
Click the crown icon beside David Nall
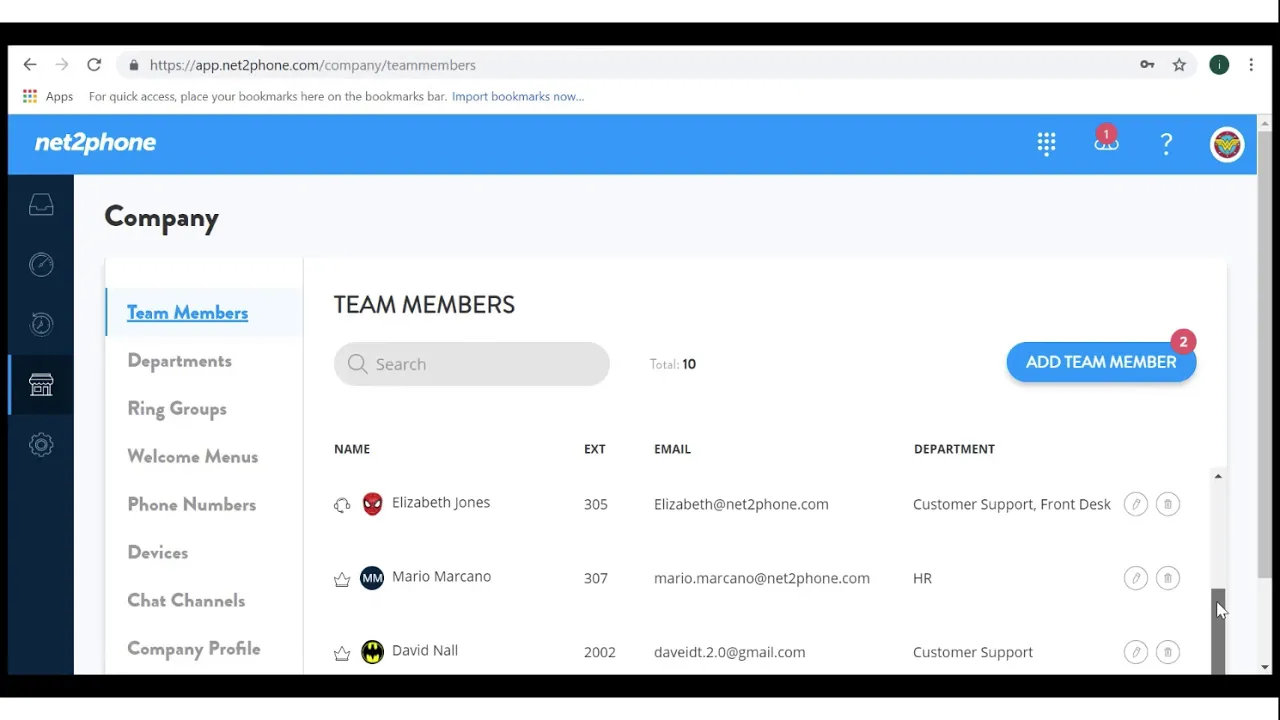(342, 653)
